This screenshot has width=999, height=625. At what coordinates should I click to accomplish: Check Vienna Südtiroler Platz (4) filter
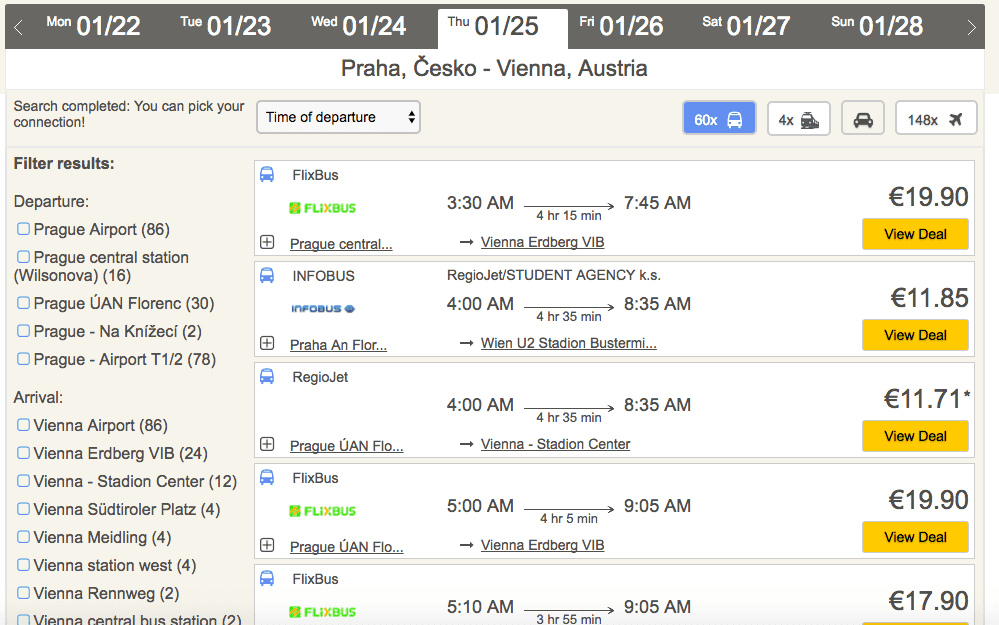[x=24, y=509]
